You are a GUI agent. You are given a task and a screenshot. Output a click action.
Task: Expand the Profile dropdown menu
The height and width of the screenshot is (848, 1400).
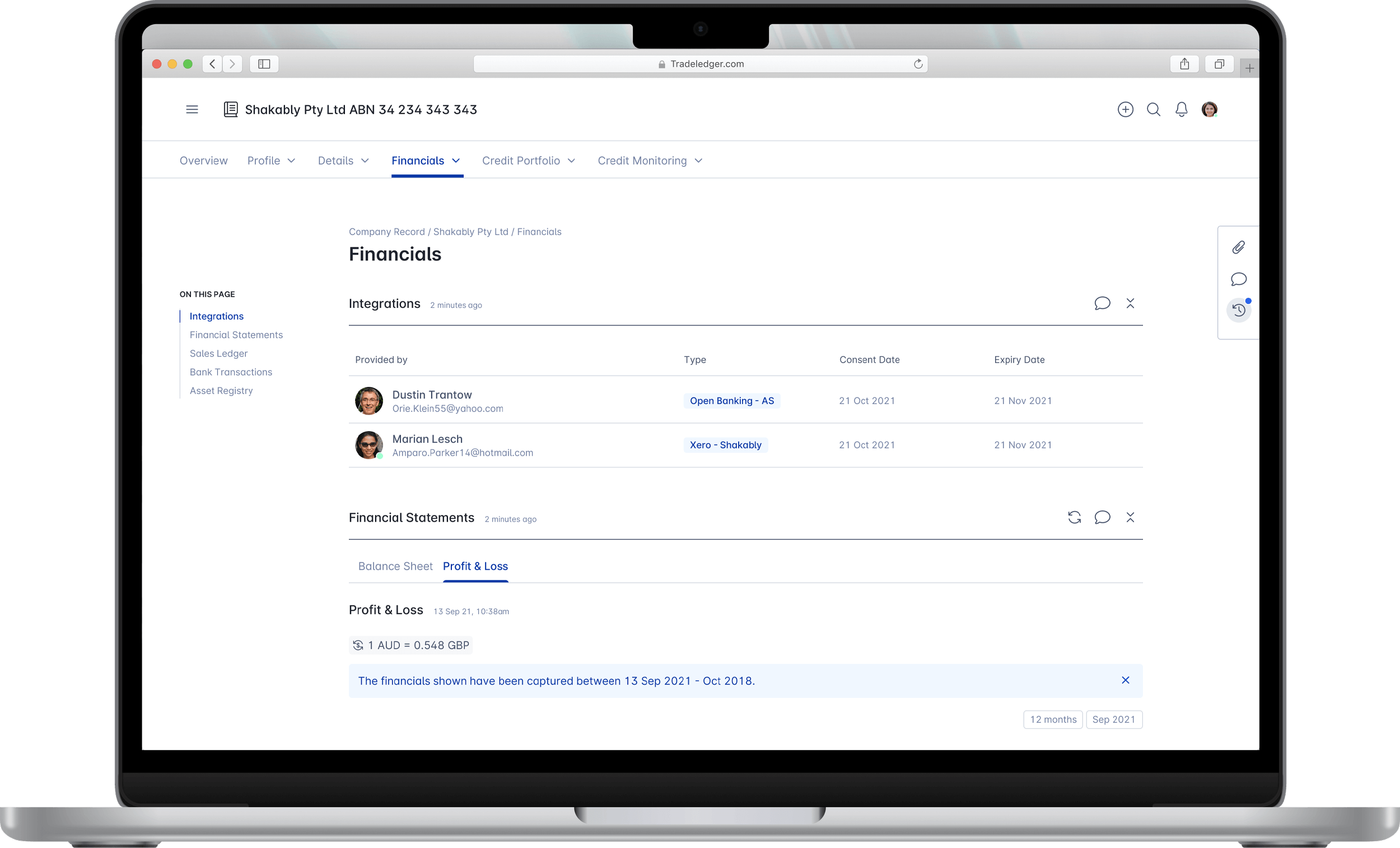click(x=271, y=161)
